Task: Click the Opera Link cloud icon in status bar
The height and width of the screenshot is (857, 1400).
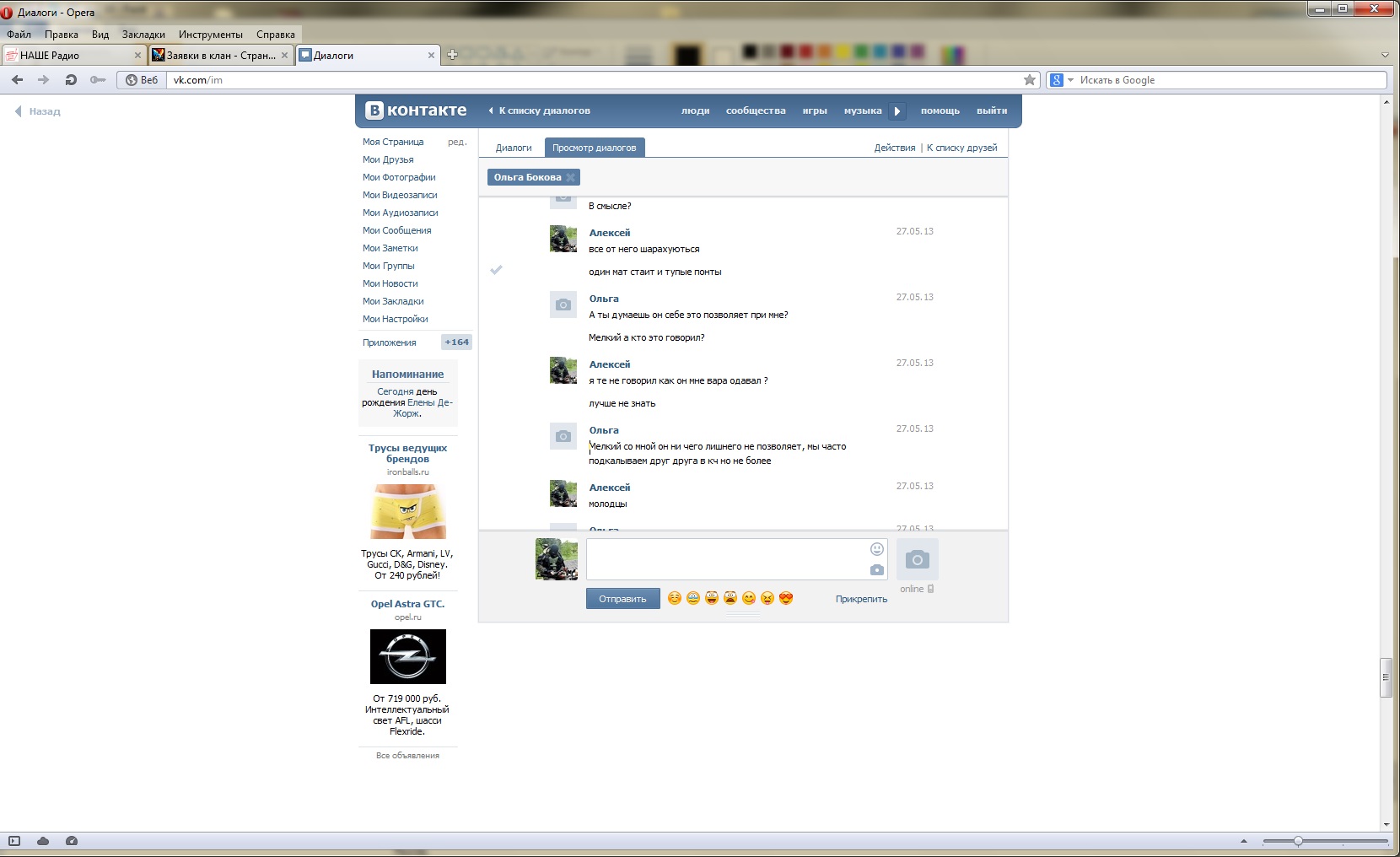Action: pyautogui.click(x=43, y=841)
